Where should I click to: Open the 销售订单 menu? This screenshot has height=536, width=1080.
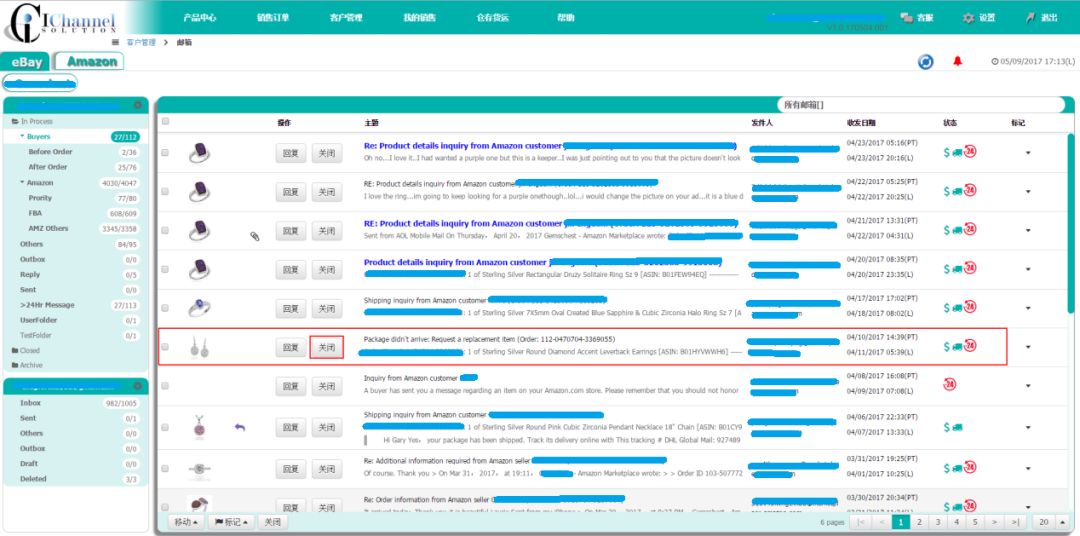(272, 18)
